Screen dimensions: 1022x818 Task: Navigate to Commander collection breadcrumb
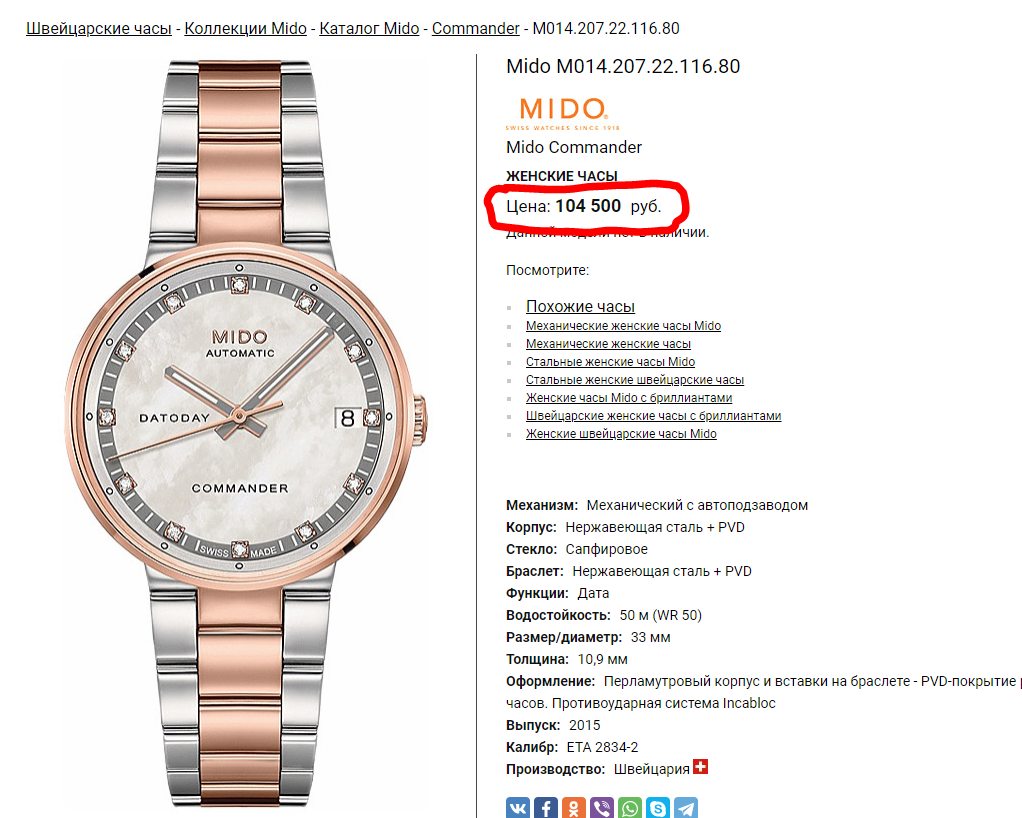(x=476, y=29)
